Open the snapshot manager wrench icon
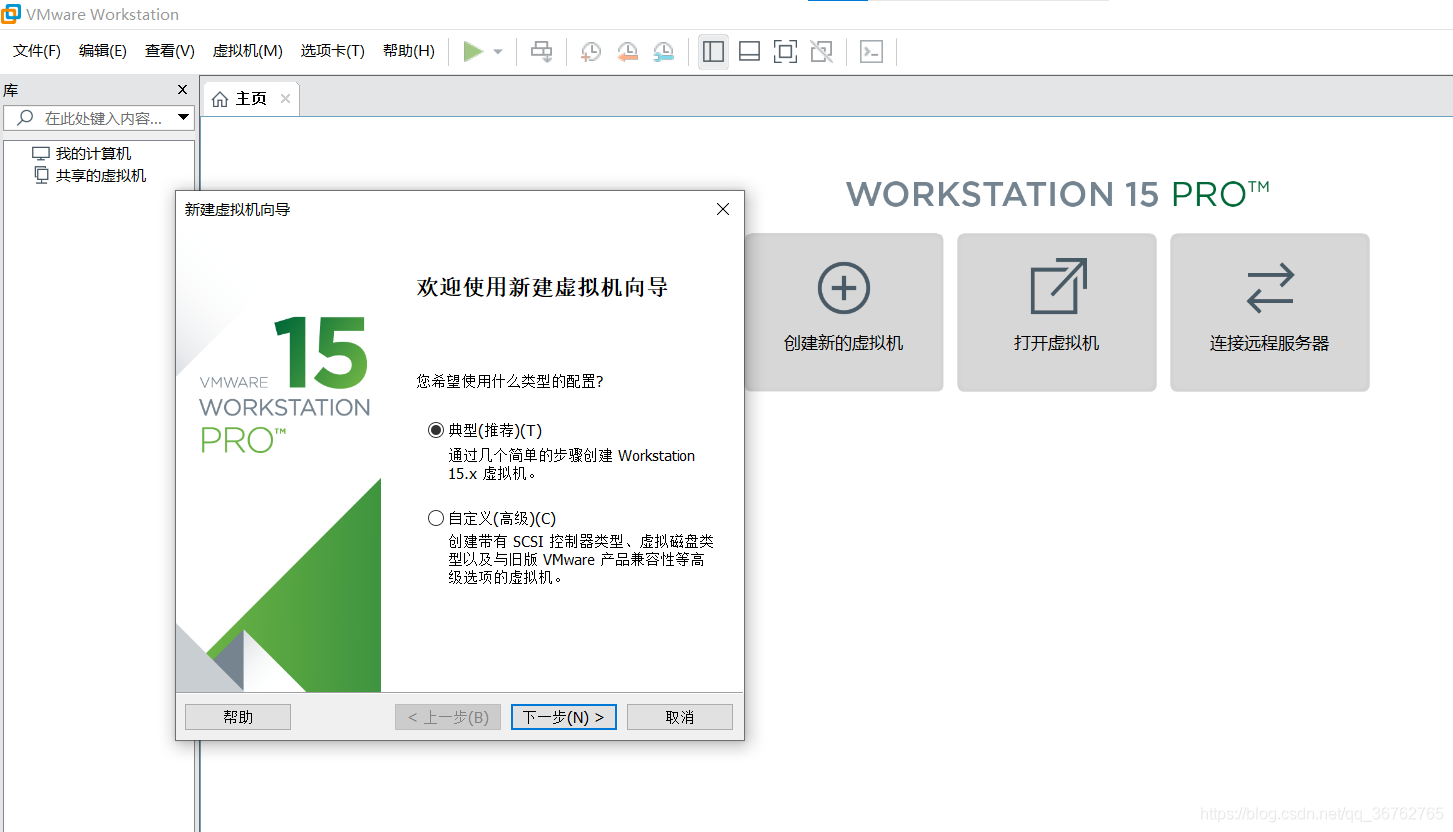The height and width of the screenshot is (832, 1453). tap(663, 51)
